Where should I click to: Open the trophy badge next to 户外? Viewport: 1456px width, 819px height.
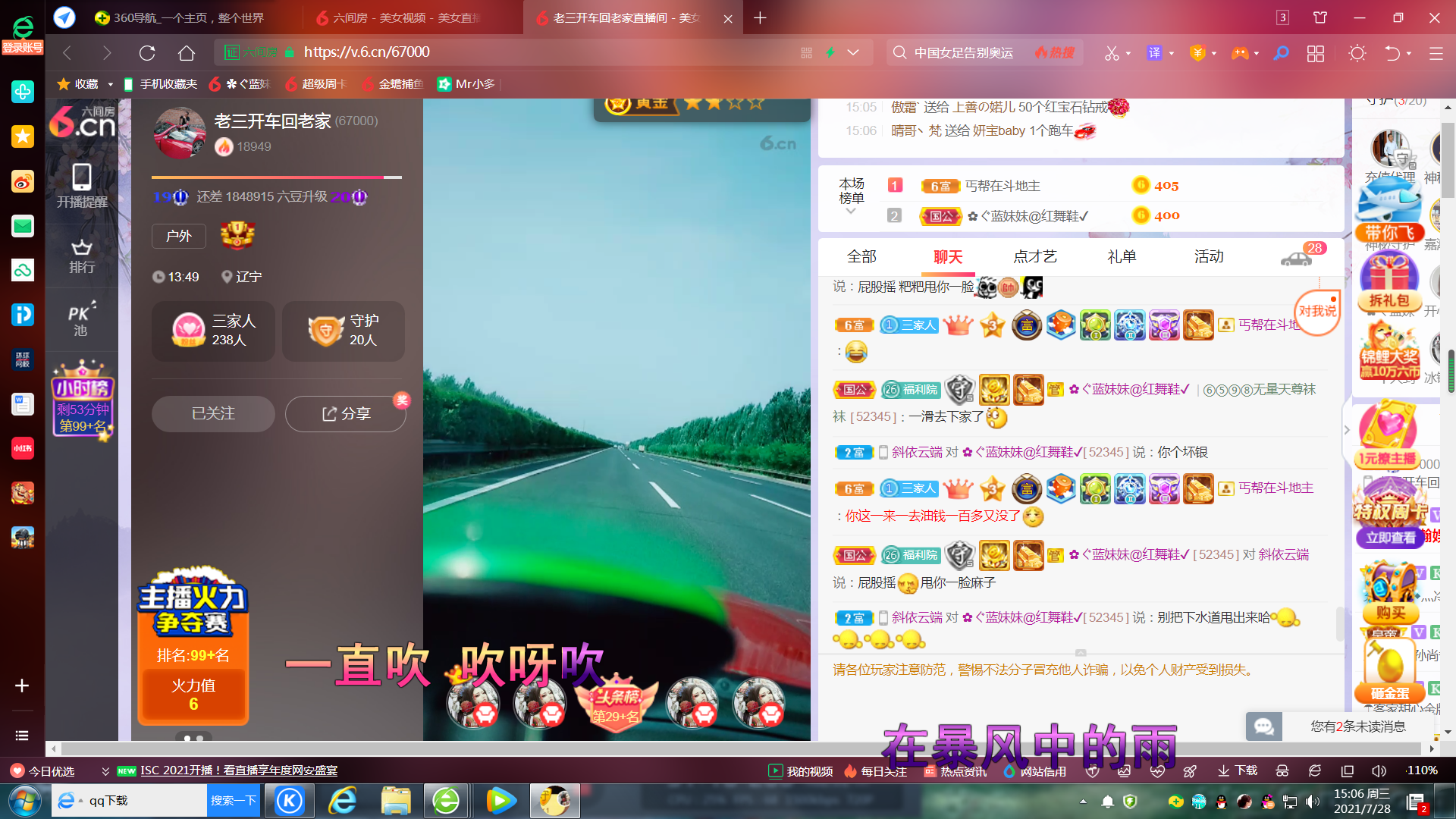point(237,236)
